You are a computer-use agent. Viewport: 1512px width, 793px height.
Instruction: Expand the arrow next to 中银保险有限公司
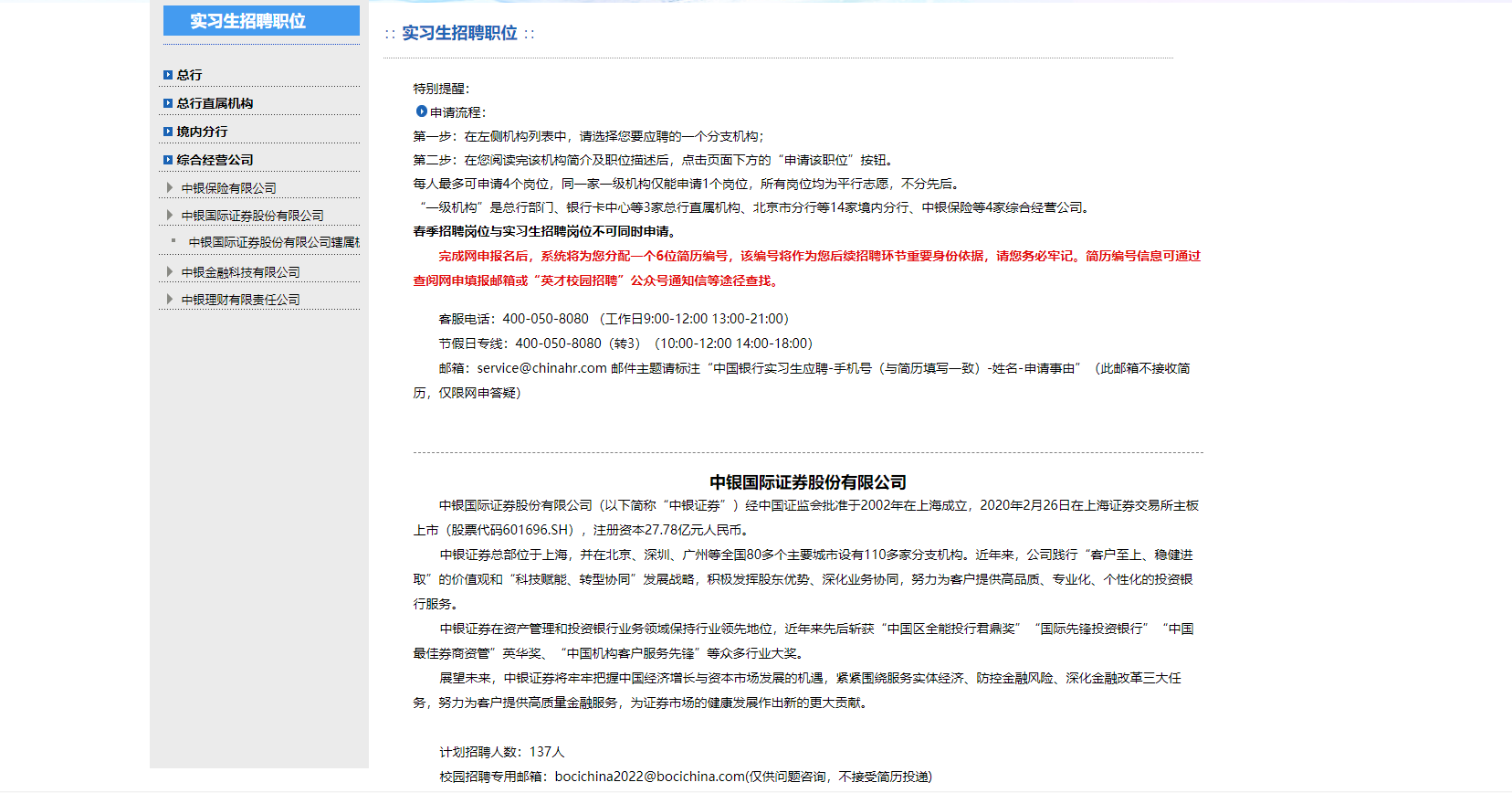point(170,187)
